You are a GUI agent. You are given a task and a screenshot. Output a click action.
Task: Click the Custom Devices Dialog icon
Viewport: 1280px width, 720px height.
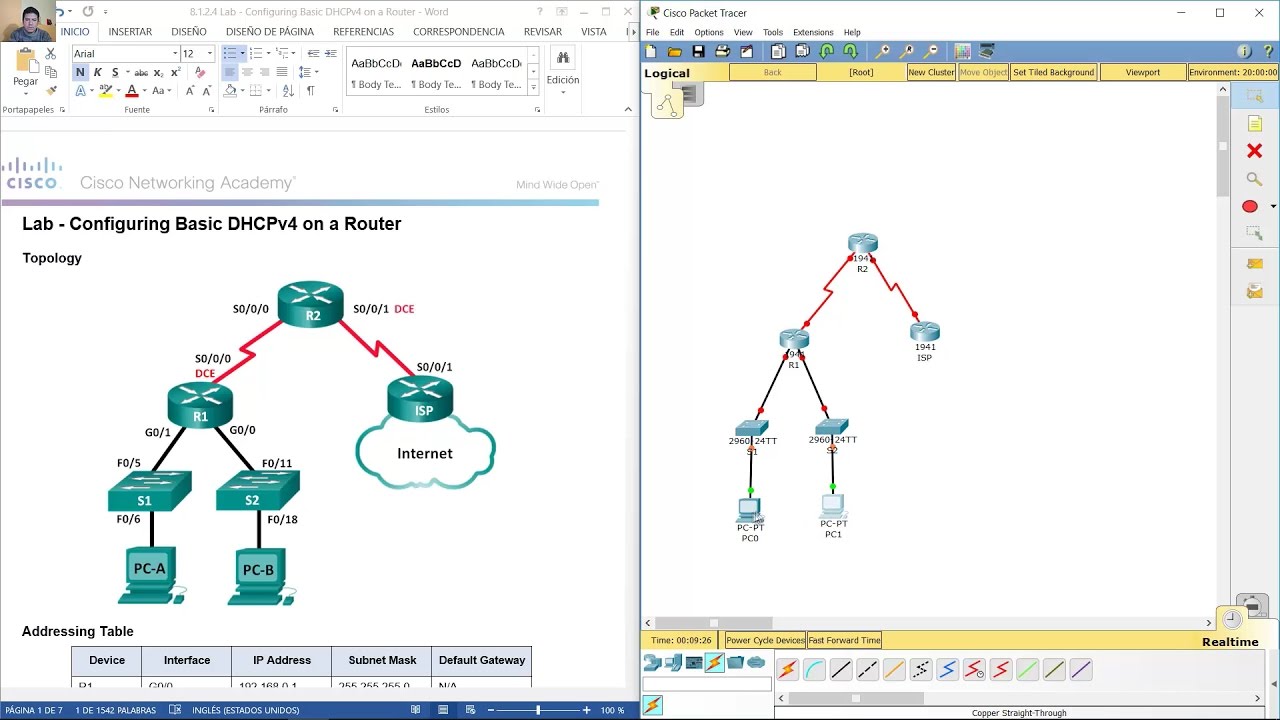click(987, 52)
